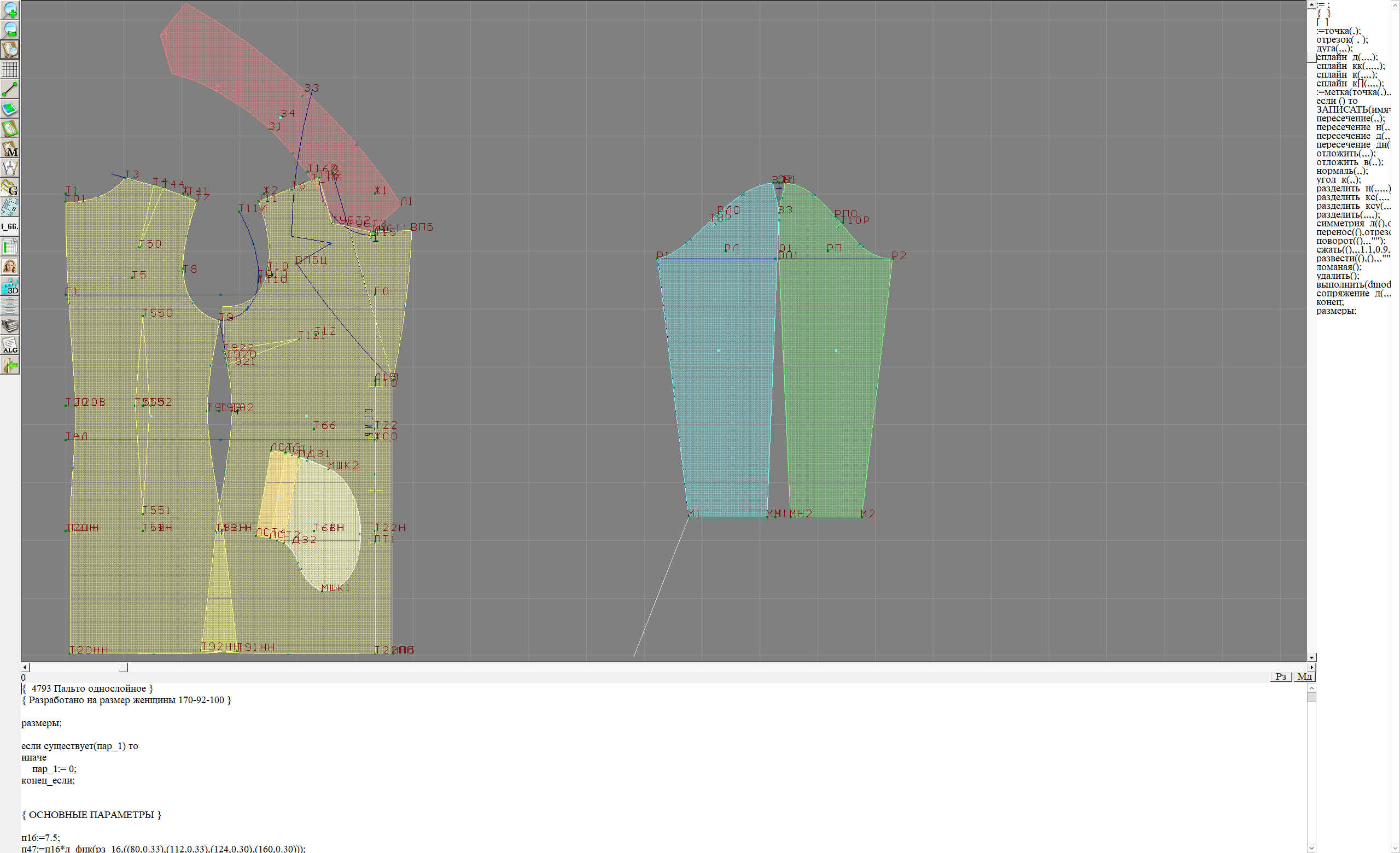Image resolution: width=1400 pixels, height=853 pixels.
Task: Click the zoom in magnifier icon
Action: coord(10,10)
